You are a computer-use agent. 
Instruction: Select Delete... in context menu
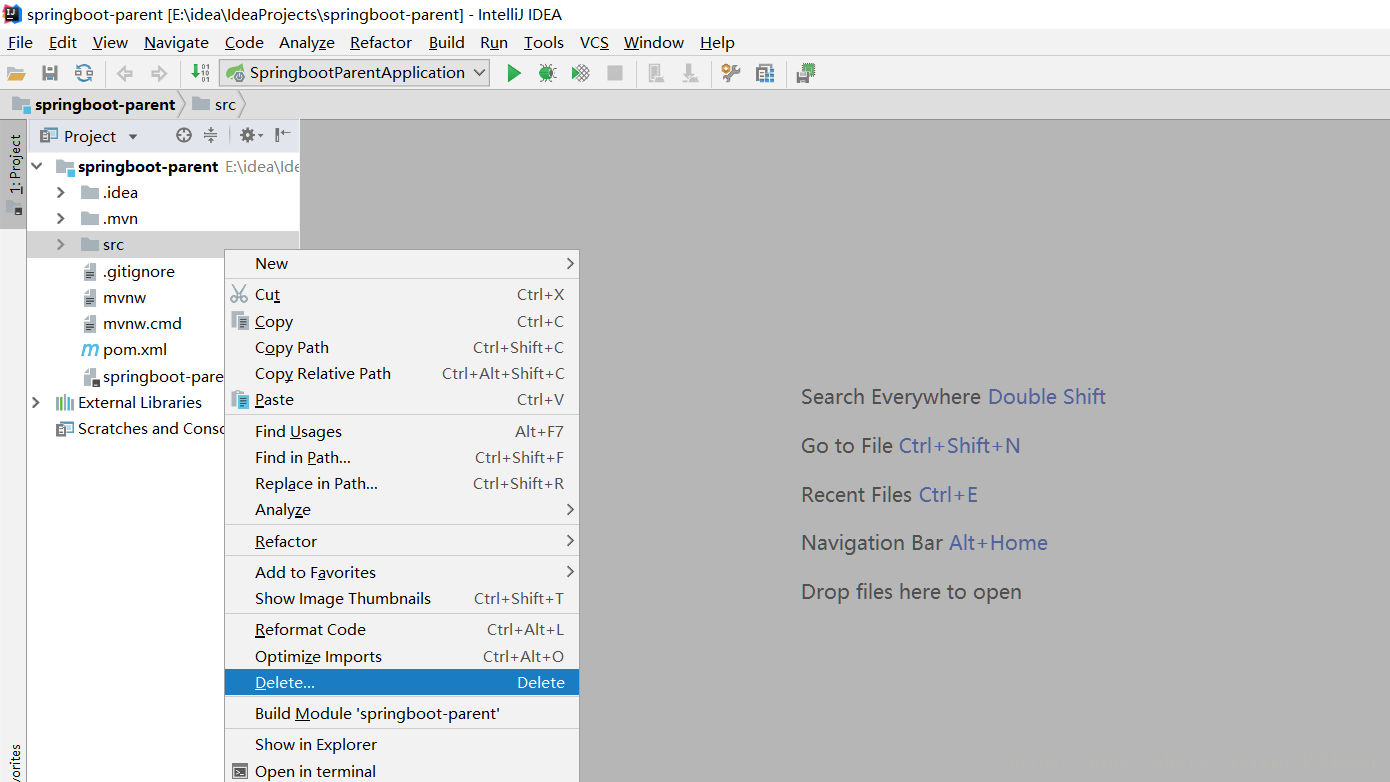tap(402, 682)
